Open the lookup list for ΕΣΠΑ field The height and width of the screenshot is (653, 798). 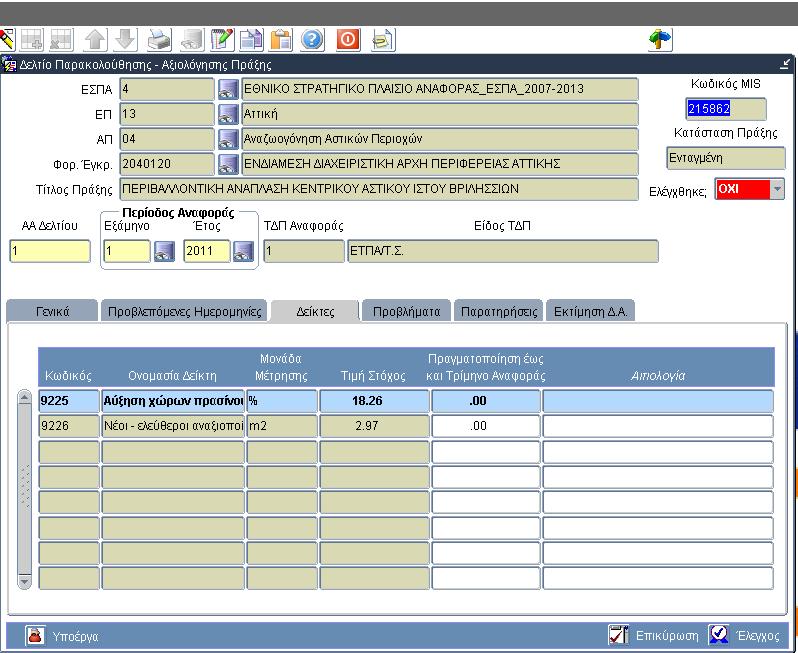pyautogui.click(x=228, y=89)
